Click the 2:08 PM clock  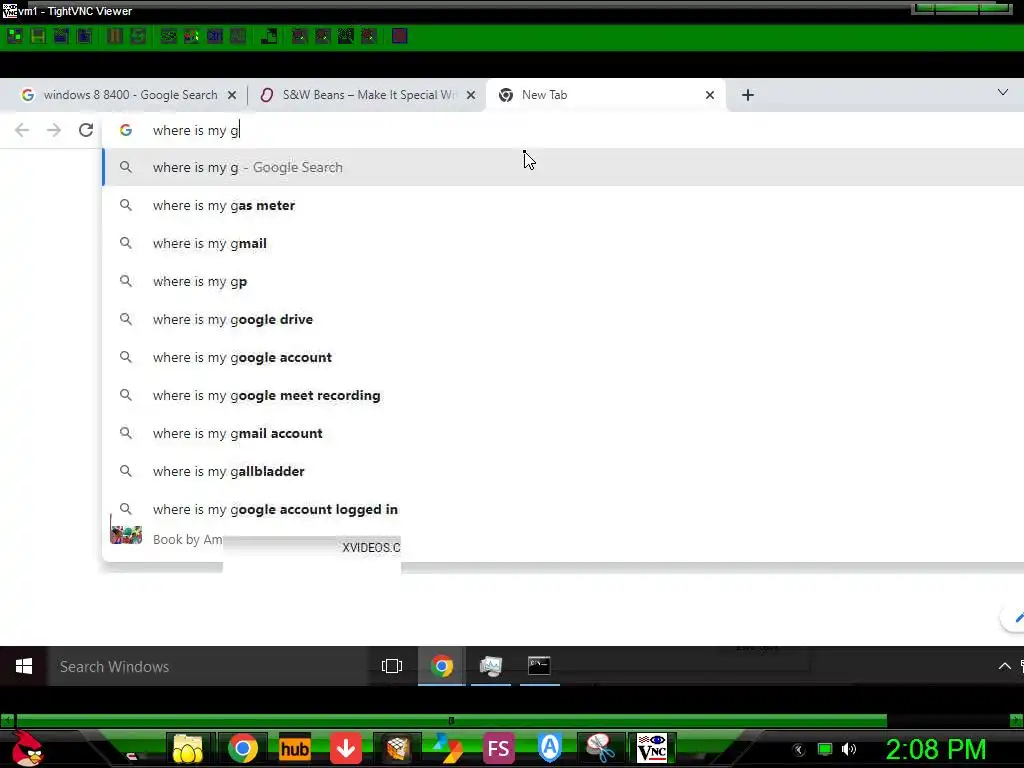936,749
